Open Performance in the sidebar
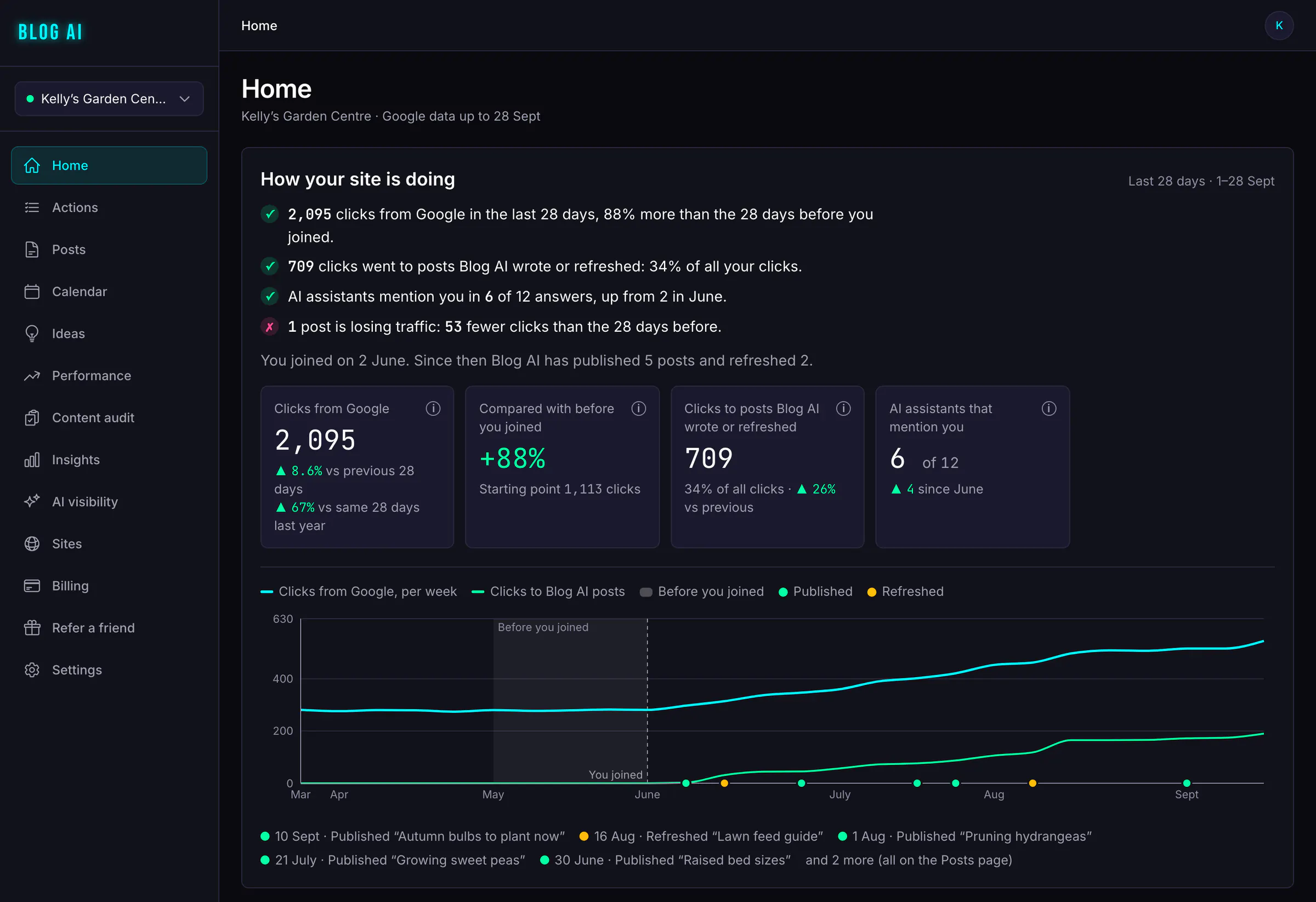 [x=109, y=376]
